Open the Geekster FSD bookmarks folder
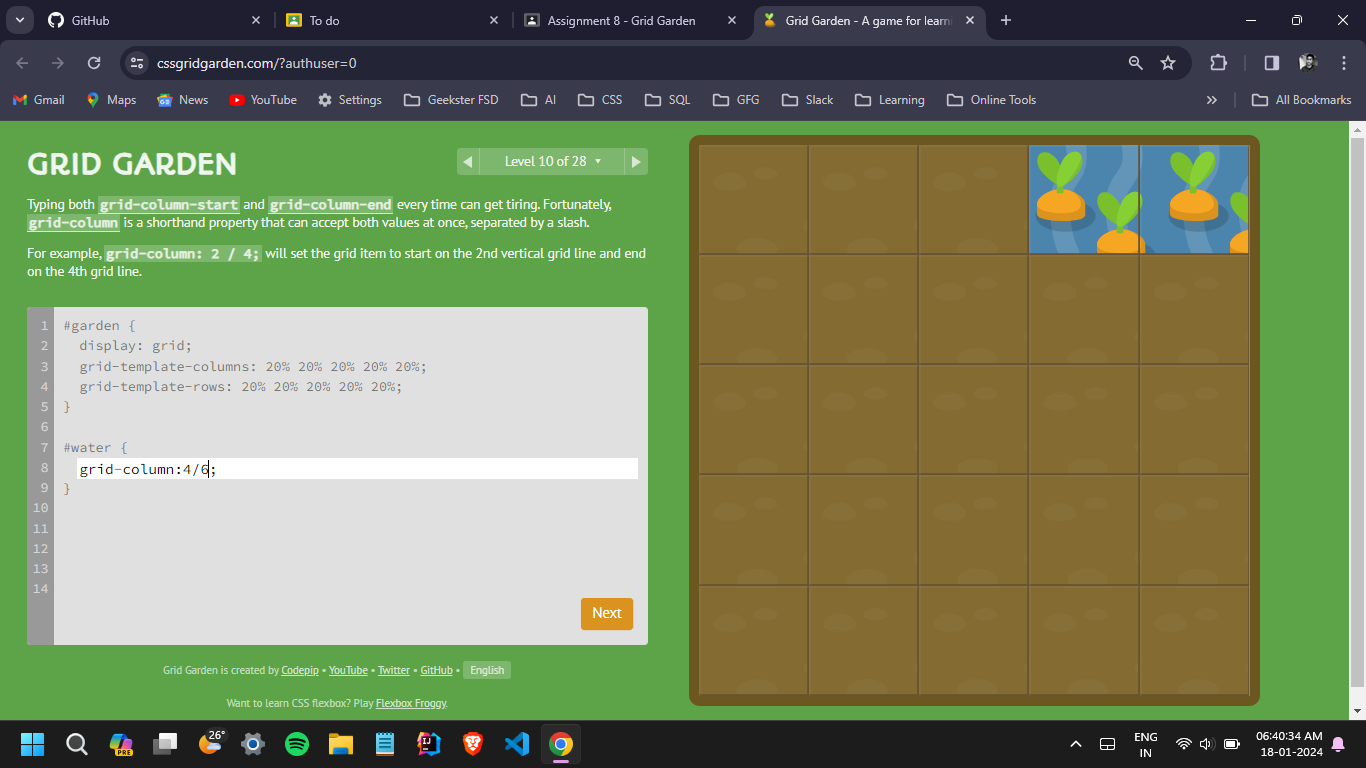Image resolution: width=1366 pixels, height=768 pixels. pos(450,100)
